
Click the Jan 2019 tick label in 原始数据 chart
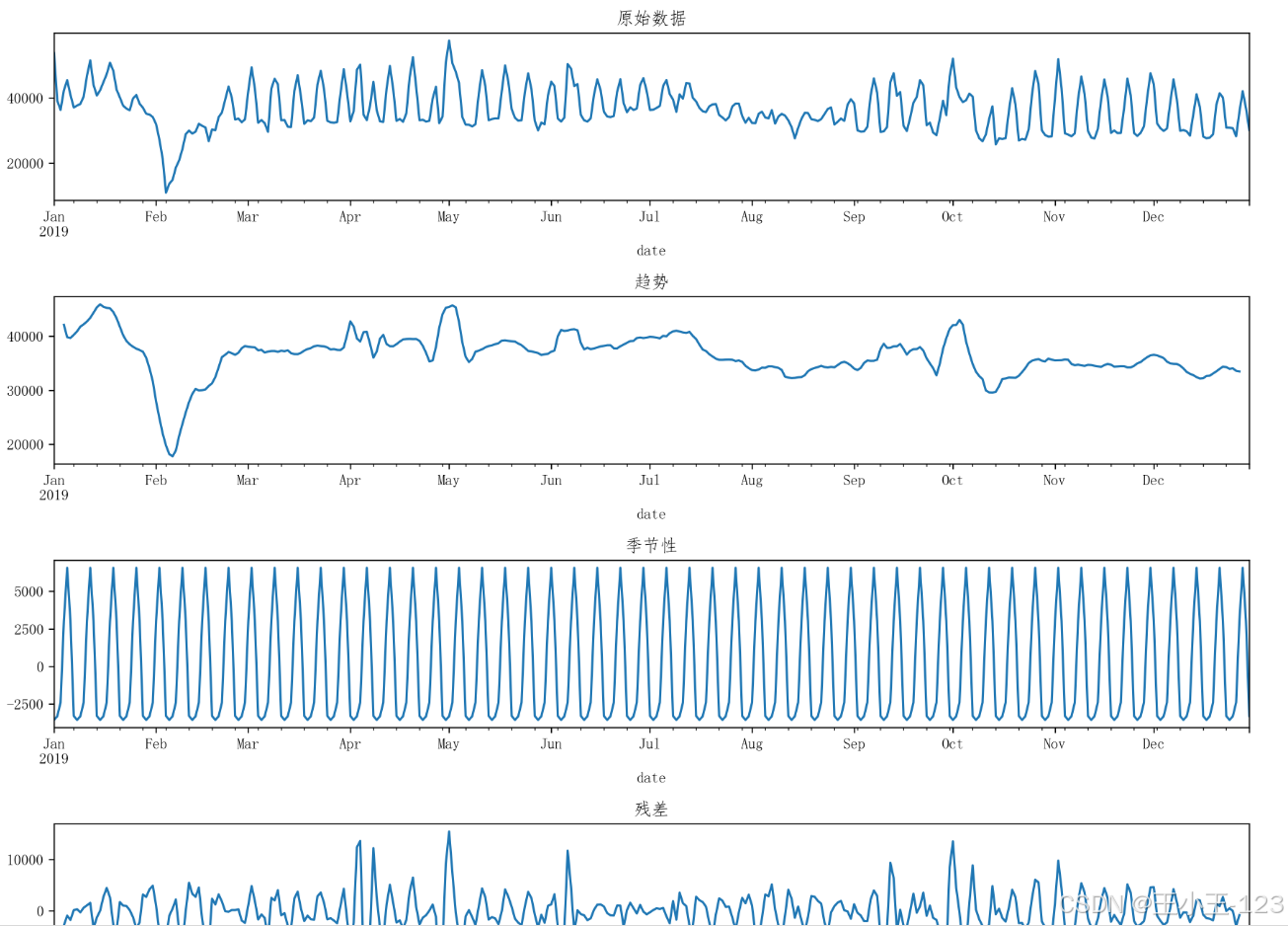click(53, 224)
